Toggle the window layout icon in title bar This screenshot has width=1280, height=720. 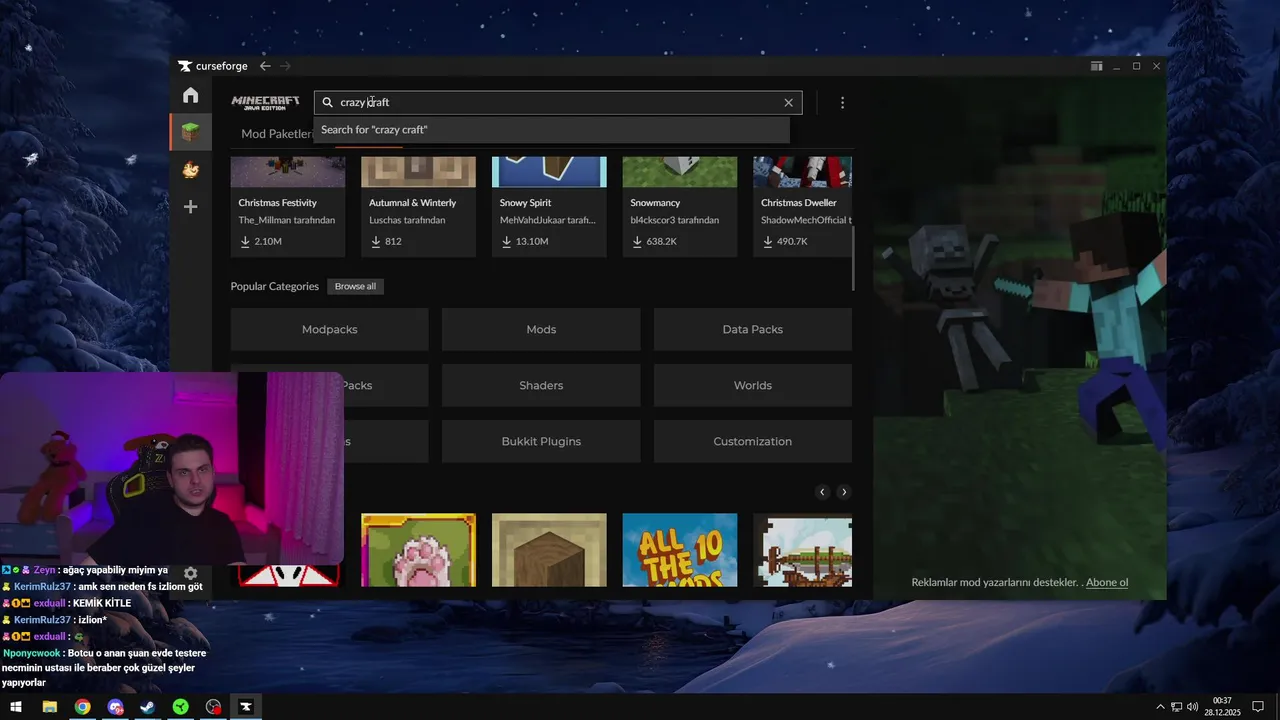[x=1096, y=66]
